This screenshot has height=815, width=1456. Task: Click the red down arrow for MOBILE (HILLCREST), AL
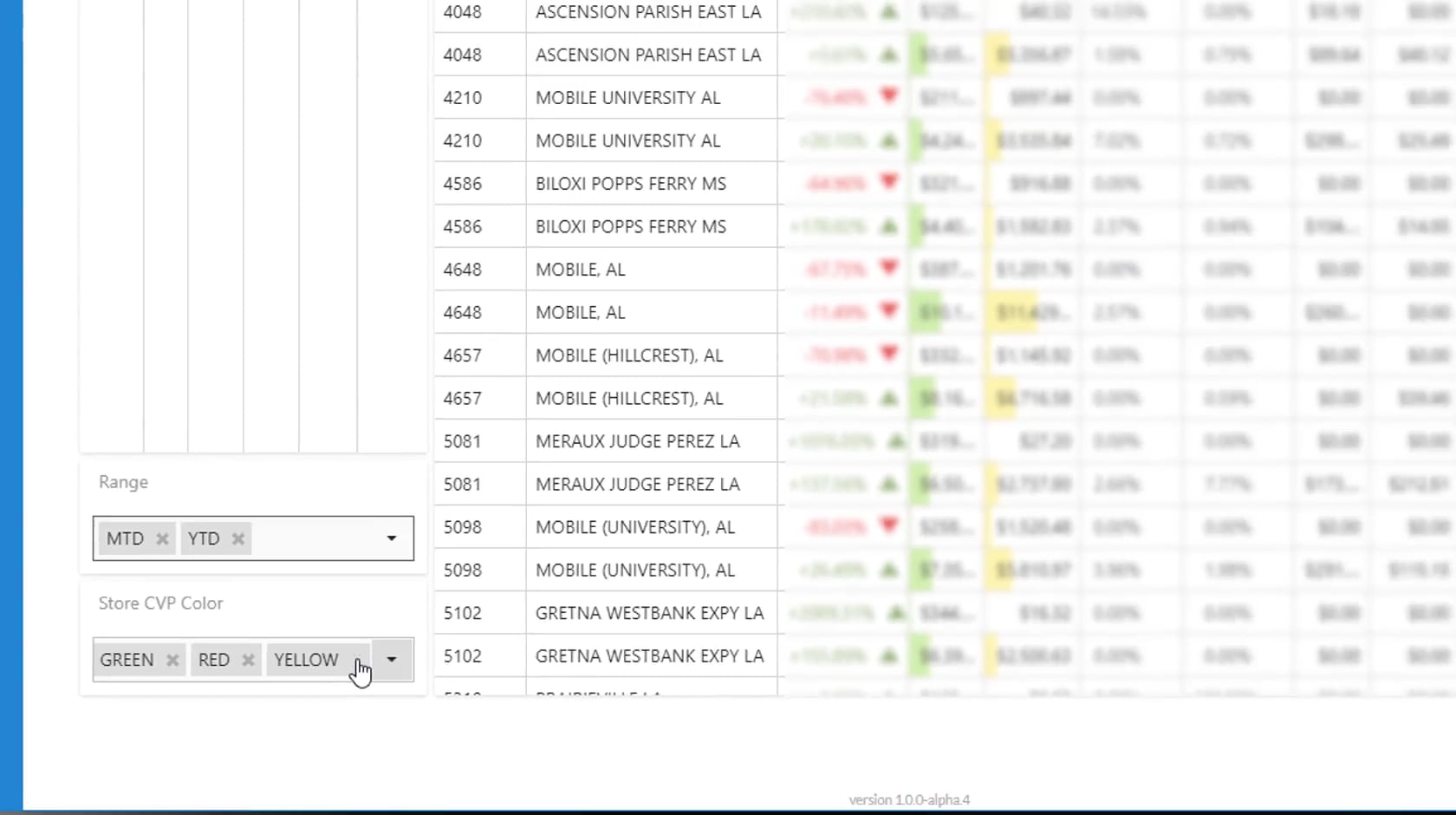click(888, 354)
